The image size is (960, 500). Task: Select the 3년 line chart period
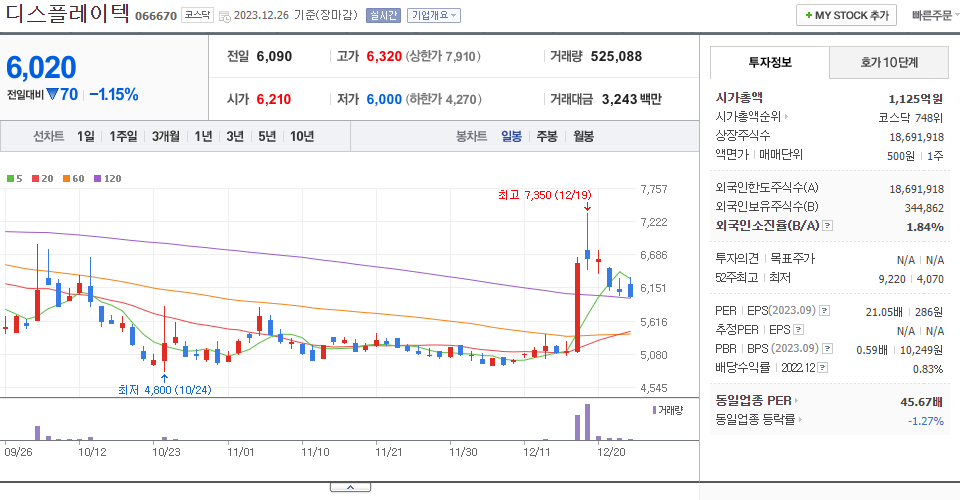coord(235,136)
